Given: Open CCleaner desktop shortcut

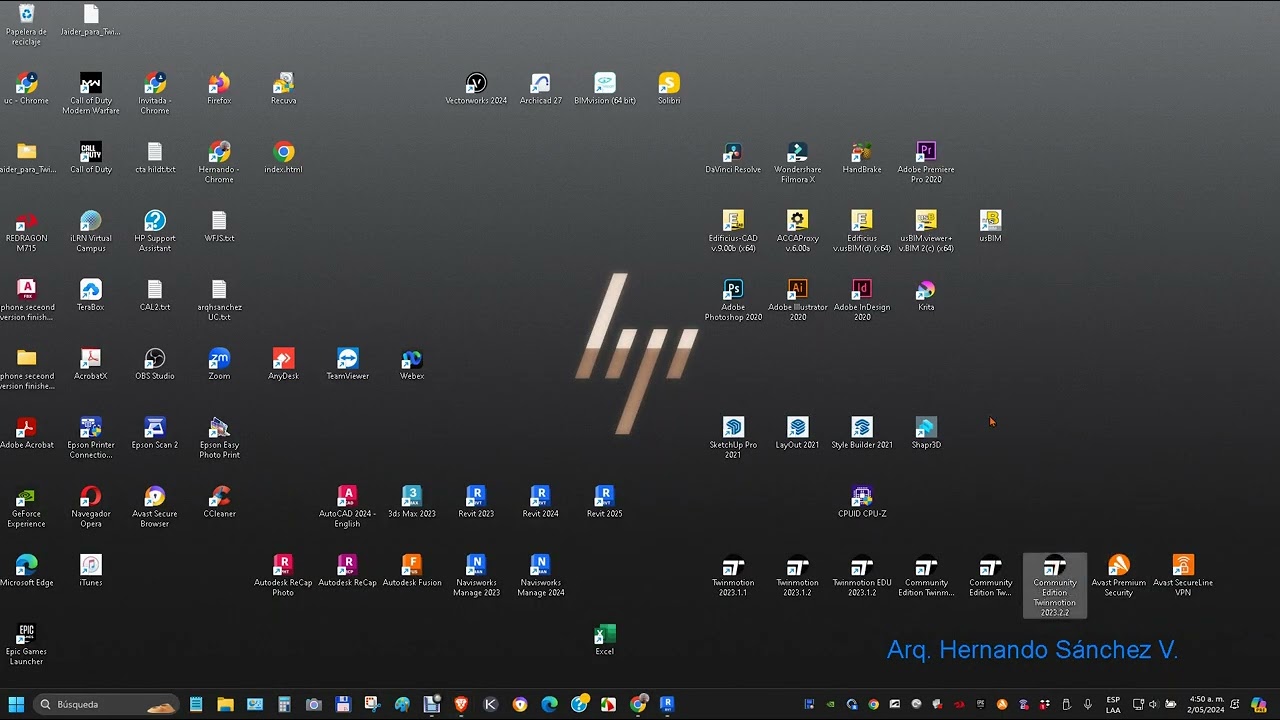Looking at the screenshot, I should pos(219,502).
